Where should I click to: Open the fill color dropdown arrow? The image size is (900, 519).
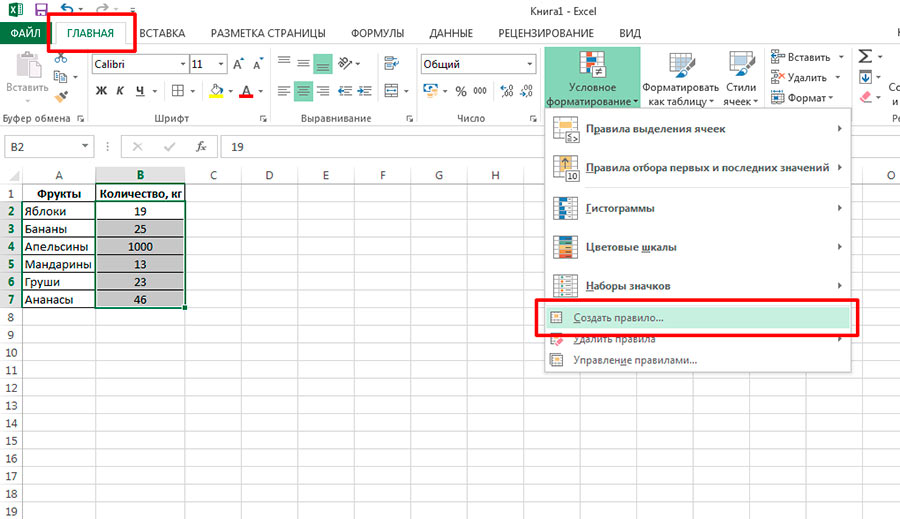[230, 91]
